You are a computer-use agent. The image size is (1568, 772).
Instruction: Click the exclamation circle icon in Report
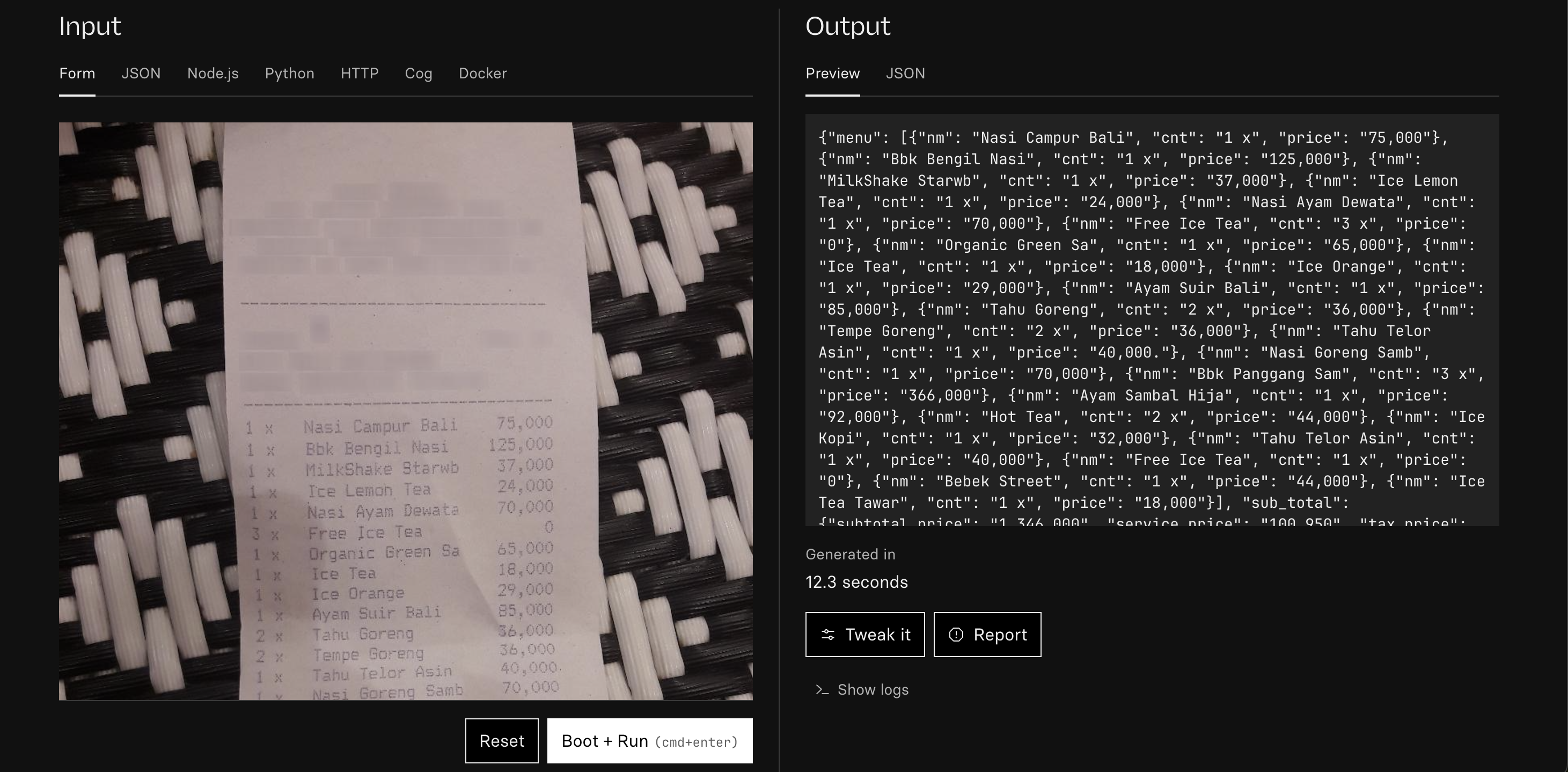click(956, 635)
